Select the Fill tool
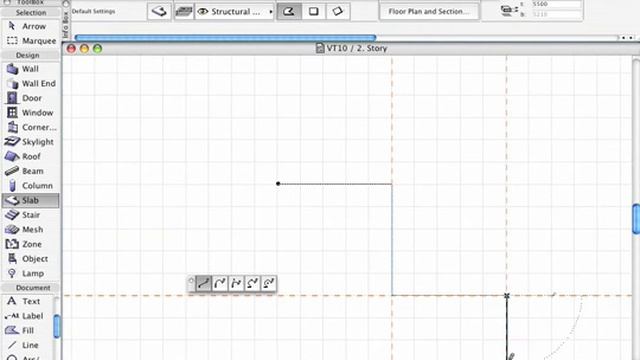Screen dimensions: 640x360 tap(28, 331)
